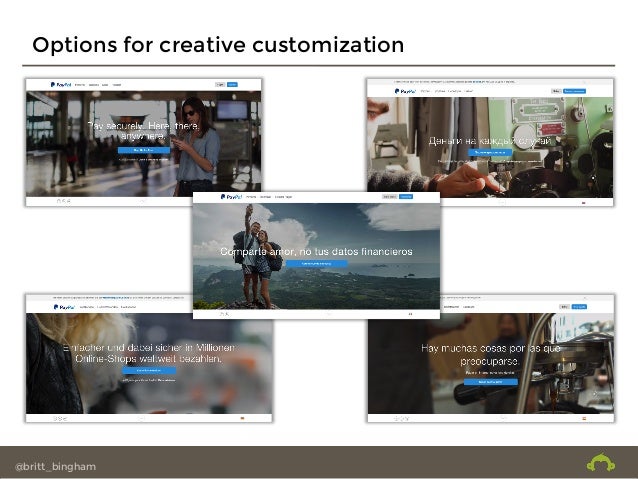This screenshot has height=479, width=638.
Task: Click blue header button on 'Hay muchas cosas' page
Action: click(579, 307)
